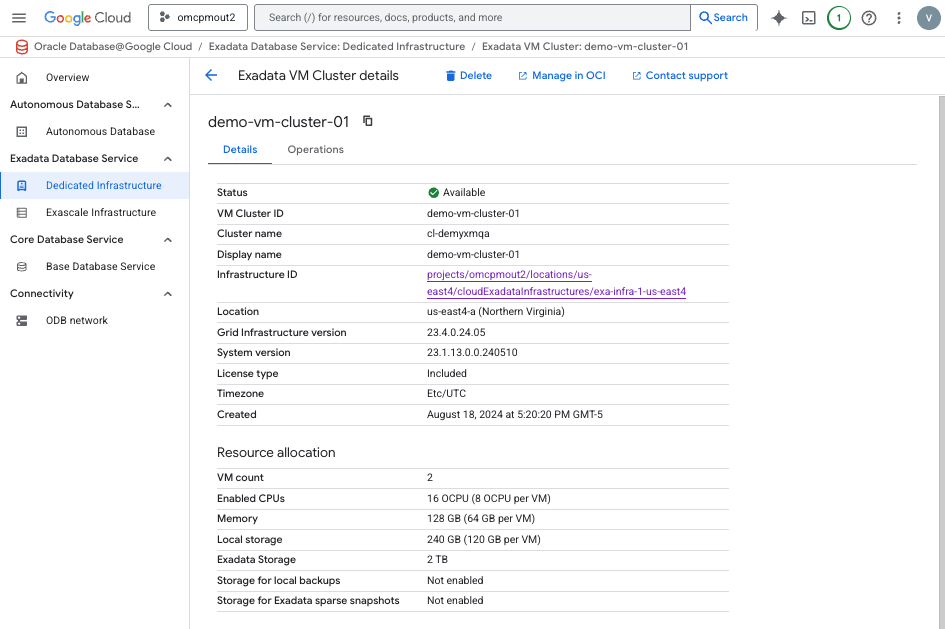
Task: Click the Delete cluster action
Action: coord(468,75)
